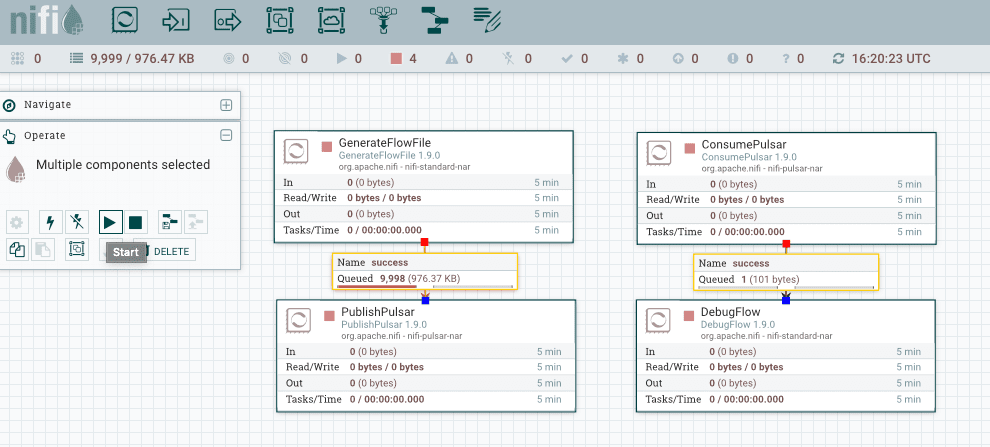Click the DELETE button in Operate panel
The width and height of the screenshot is (990, 447).
165,251
